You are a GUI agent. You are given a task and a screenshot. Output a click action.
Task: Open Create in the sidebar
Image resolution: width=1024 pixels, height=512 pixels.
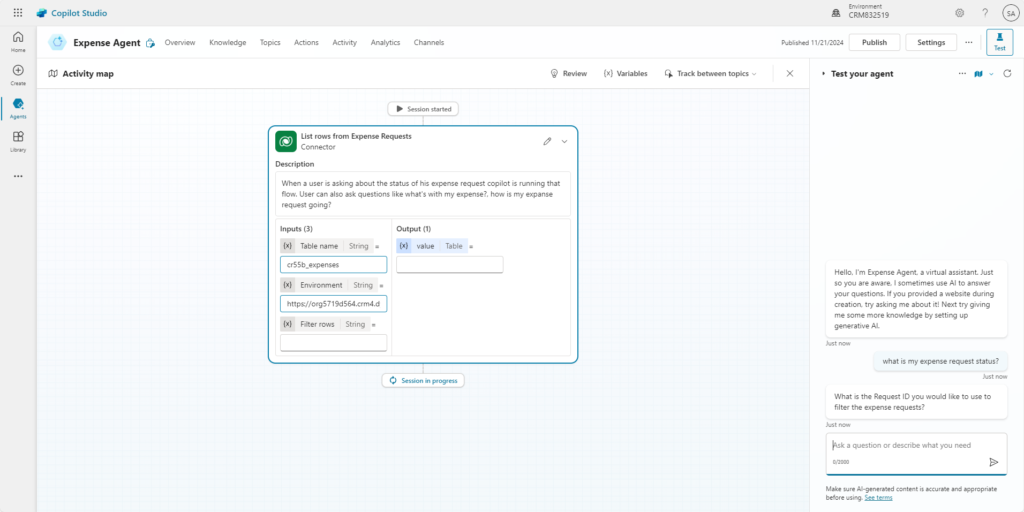pyautogui.click(x=18, y=74)
